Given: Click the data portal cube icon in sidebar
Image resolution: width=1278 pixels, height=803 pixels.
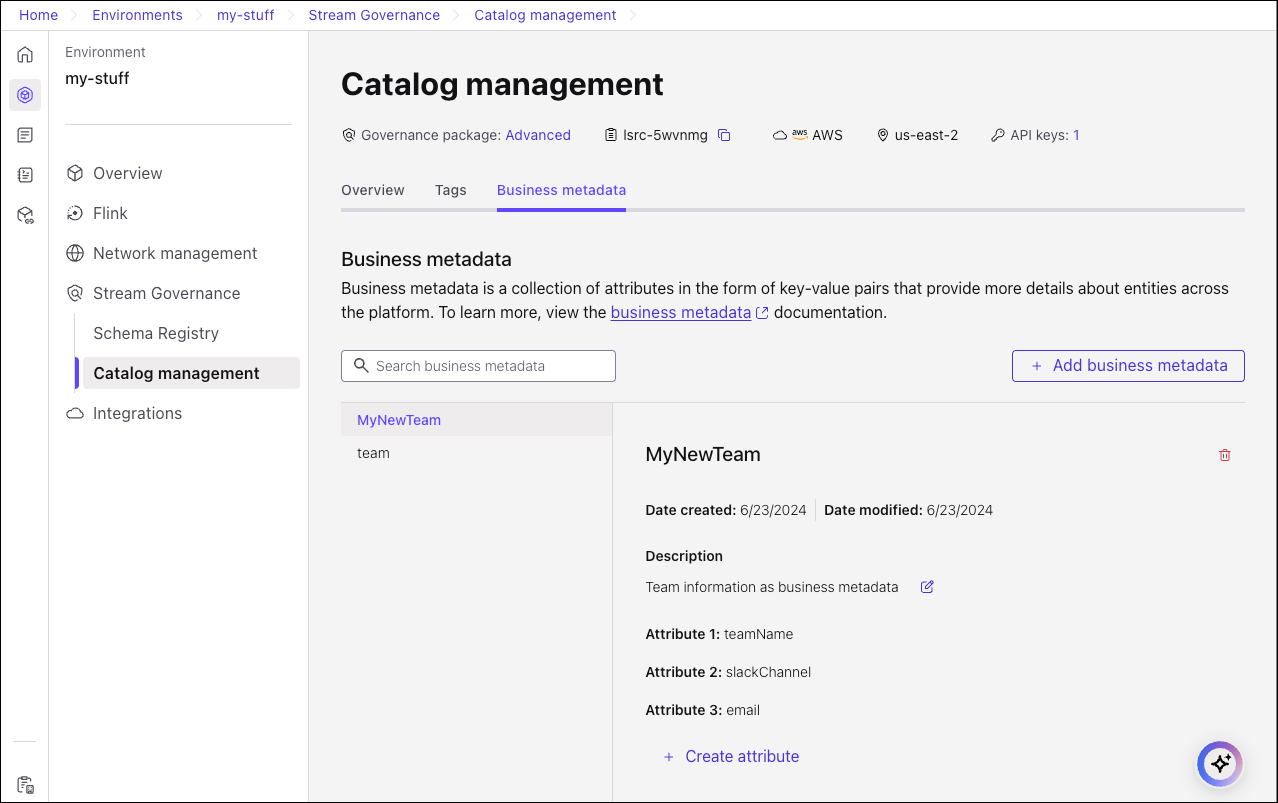Looking at the screenshot, I should tap(25, 215).
